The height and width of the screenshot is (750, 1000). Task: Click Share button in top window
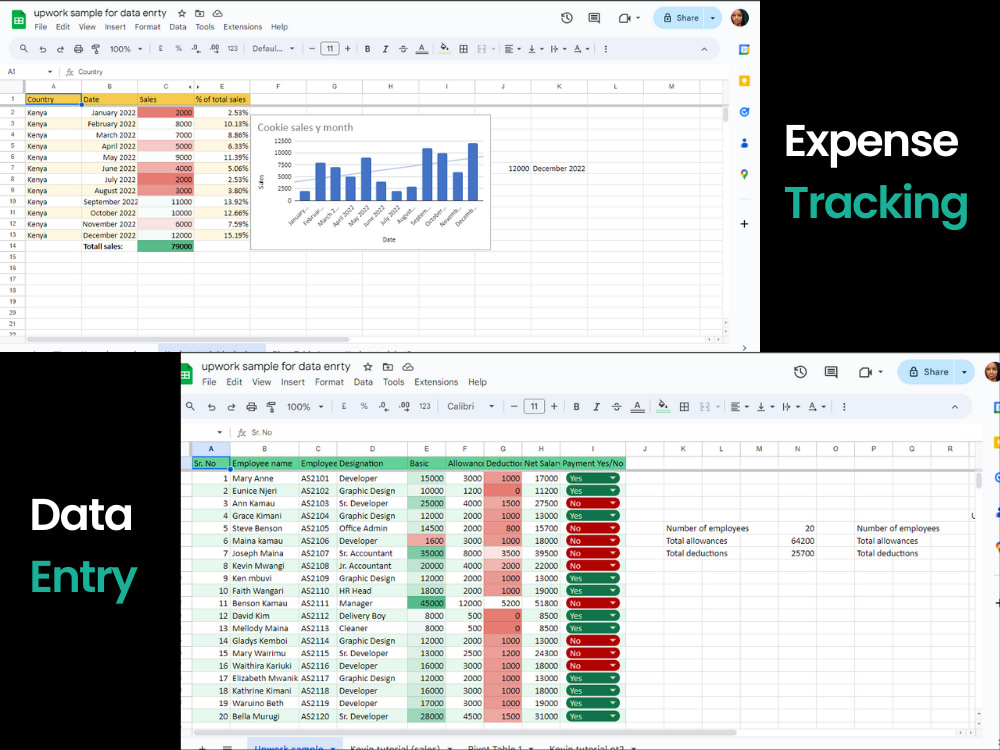(680, 18)
